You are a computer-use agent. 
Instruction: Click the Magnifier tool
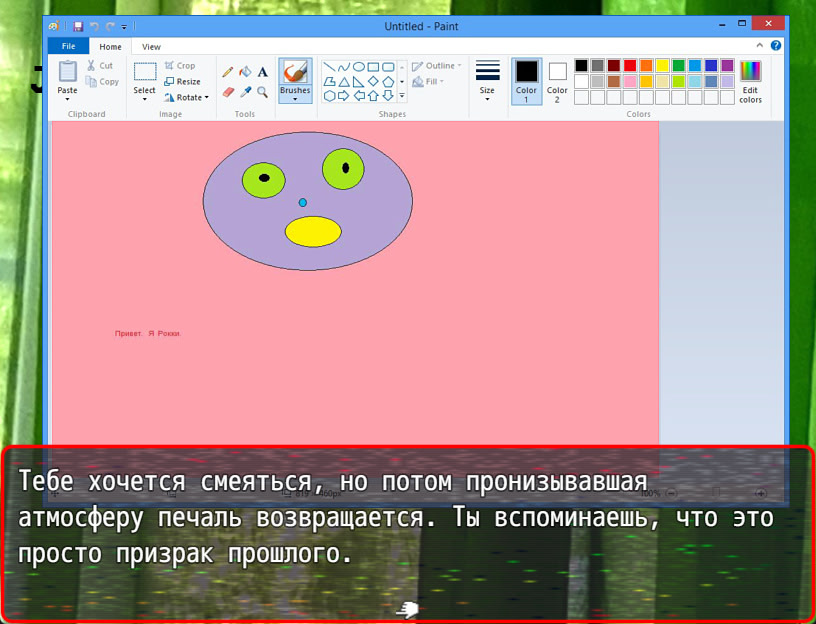263,92
